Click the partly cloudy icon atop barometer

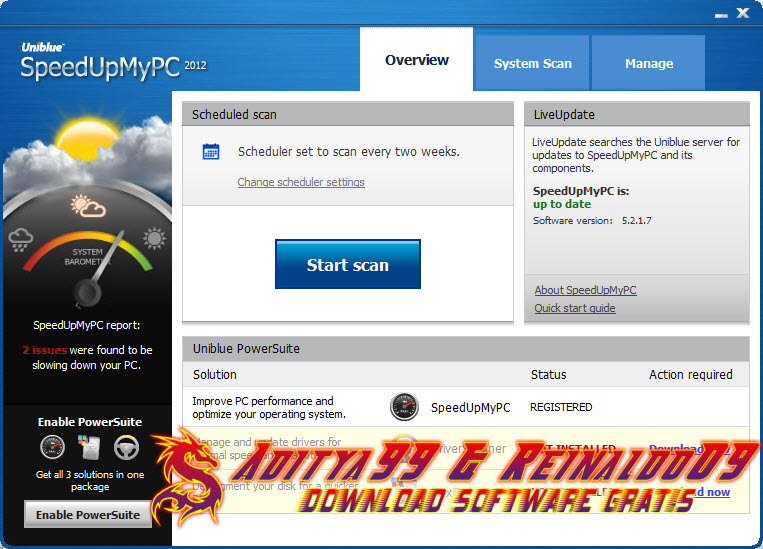pos(88,206)
